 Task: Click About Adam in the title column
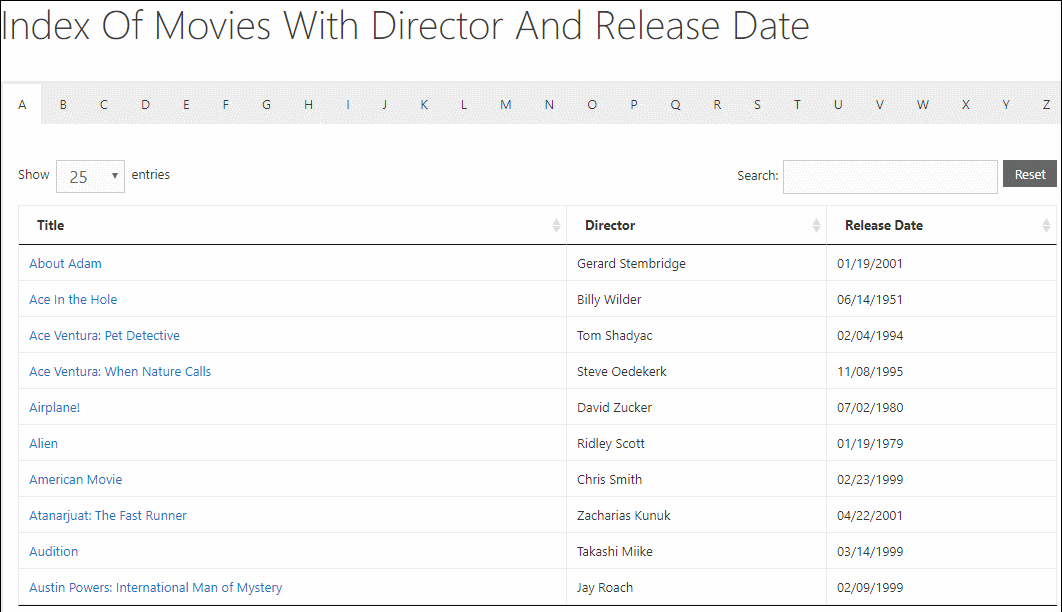coord(65,263)
